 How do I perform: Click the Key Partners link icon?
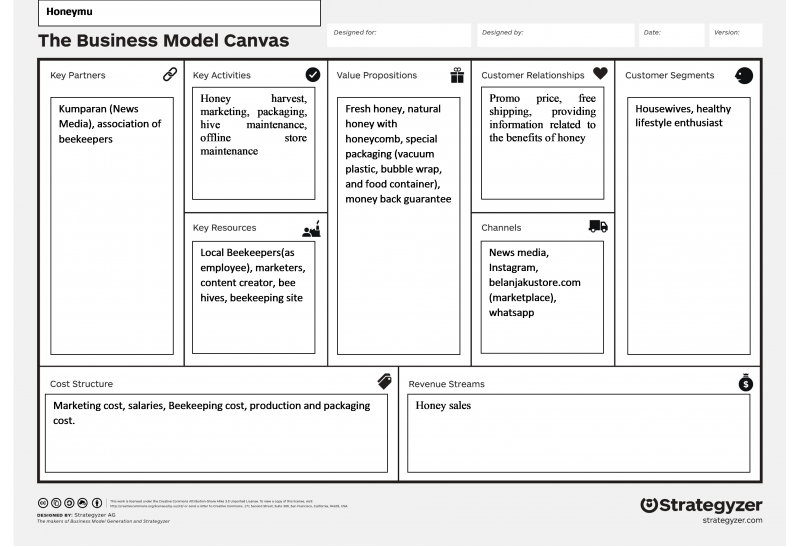coord(170,74)
